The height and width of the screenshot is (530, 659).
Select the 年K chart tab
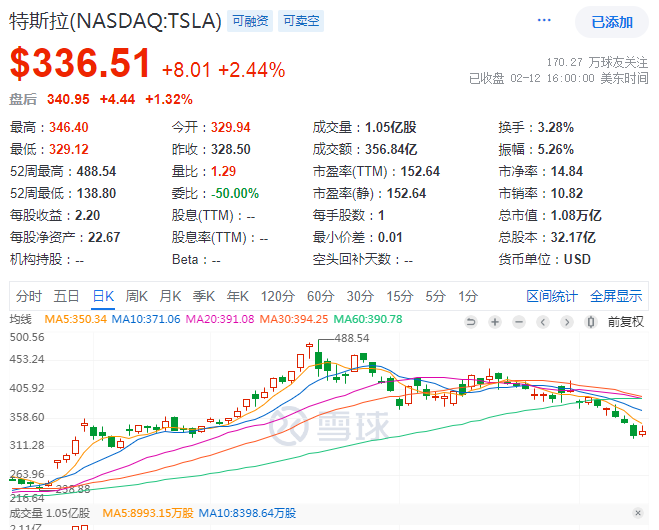click(237, 296)
